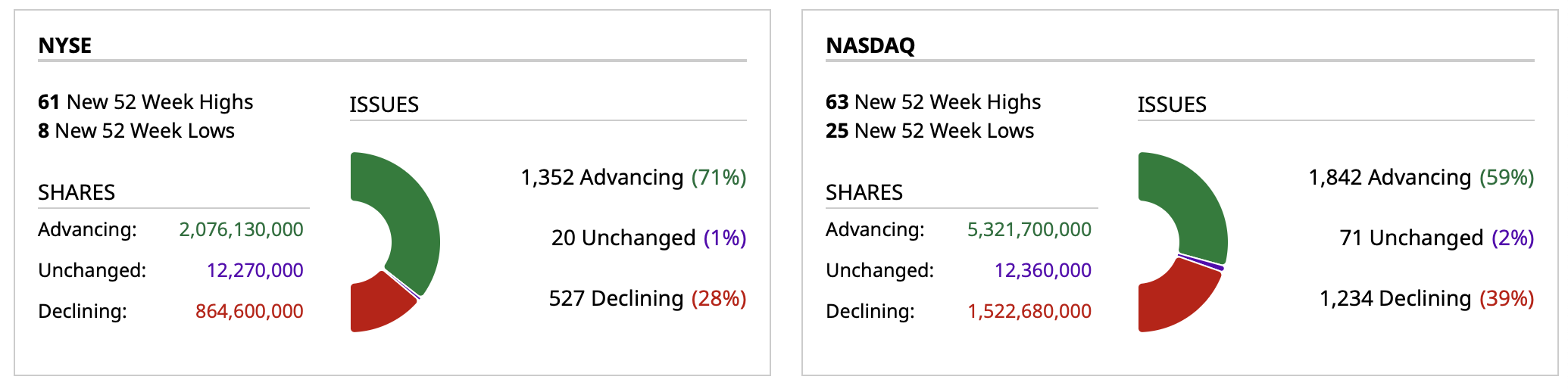
Task: Click the NYSE panel heading
Action: [65, 45]
